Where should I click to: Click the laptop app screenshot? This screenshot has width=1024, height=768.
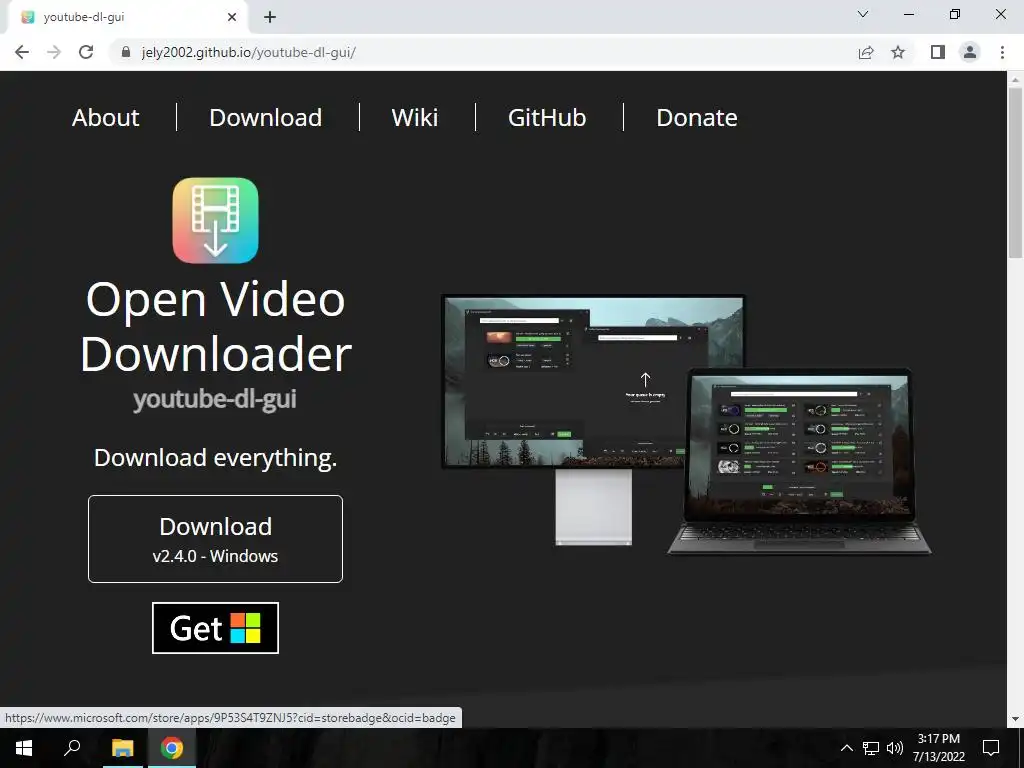click(x=799, y=461)
